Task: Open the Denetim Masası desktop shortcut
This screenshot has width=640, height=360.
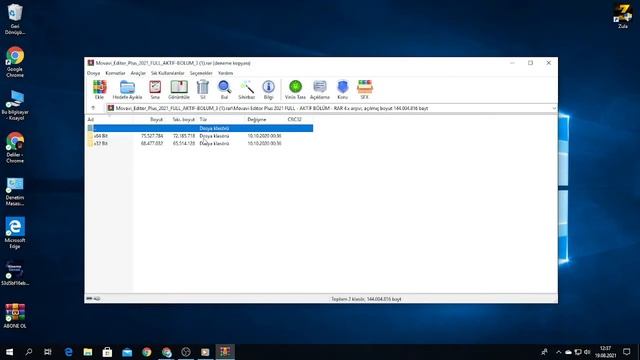Action: [x=15, y=191]
